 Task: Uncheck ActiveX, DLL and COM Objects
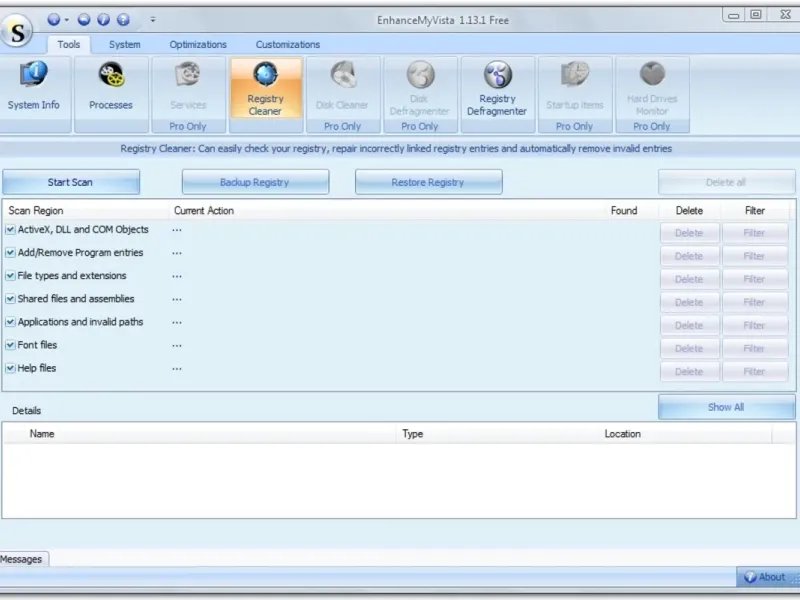[x=10, y=230]
